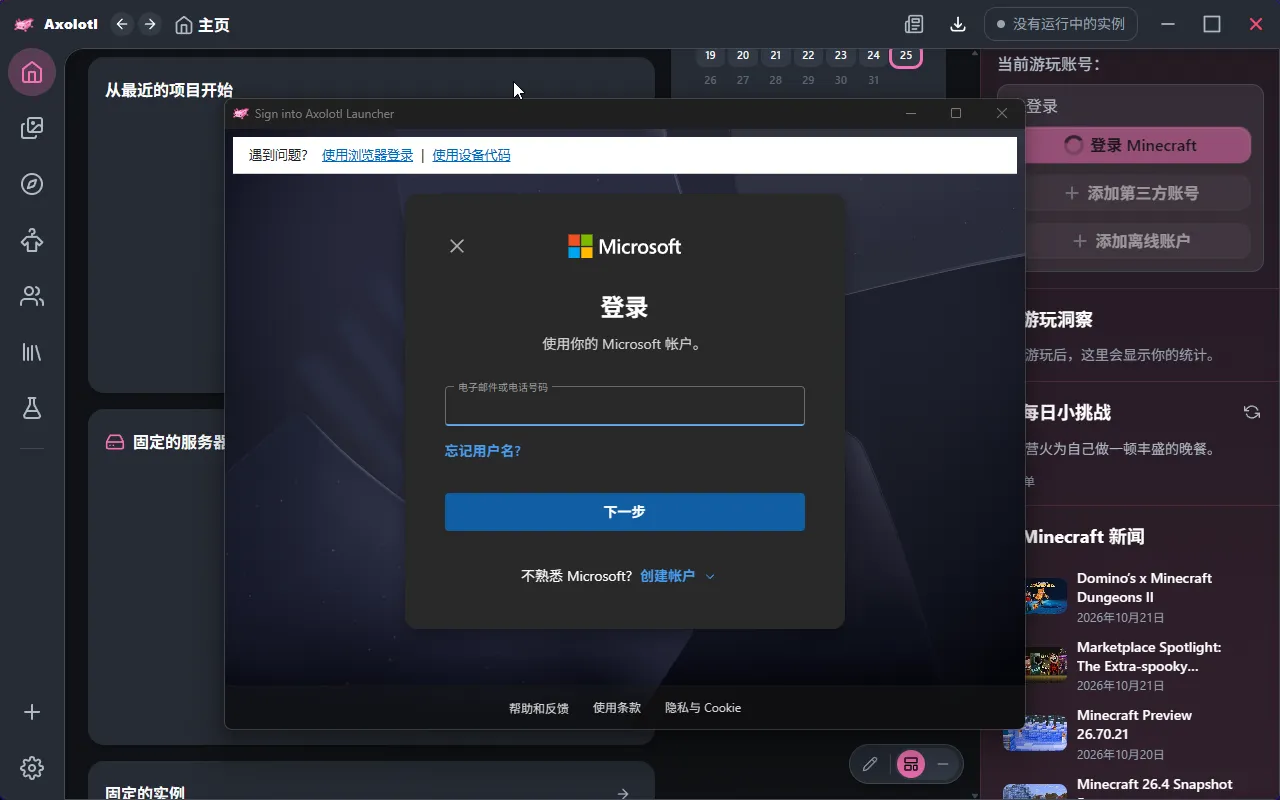The image size is (1280, 800).
Task: Select day 25 in the calendar
Action: (906, 55)
